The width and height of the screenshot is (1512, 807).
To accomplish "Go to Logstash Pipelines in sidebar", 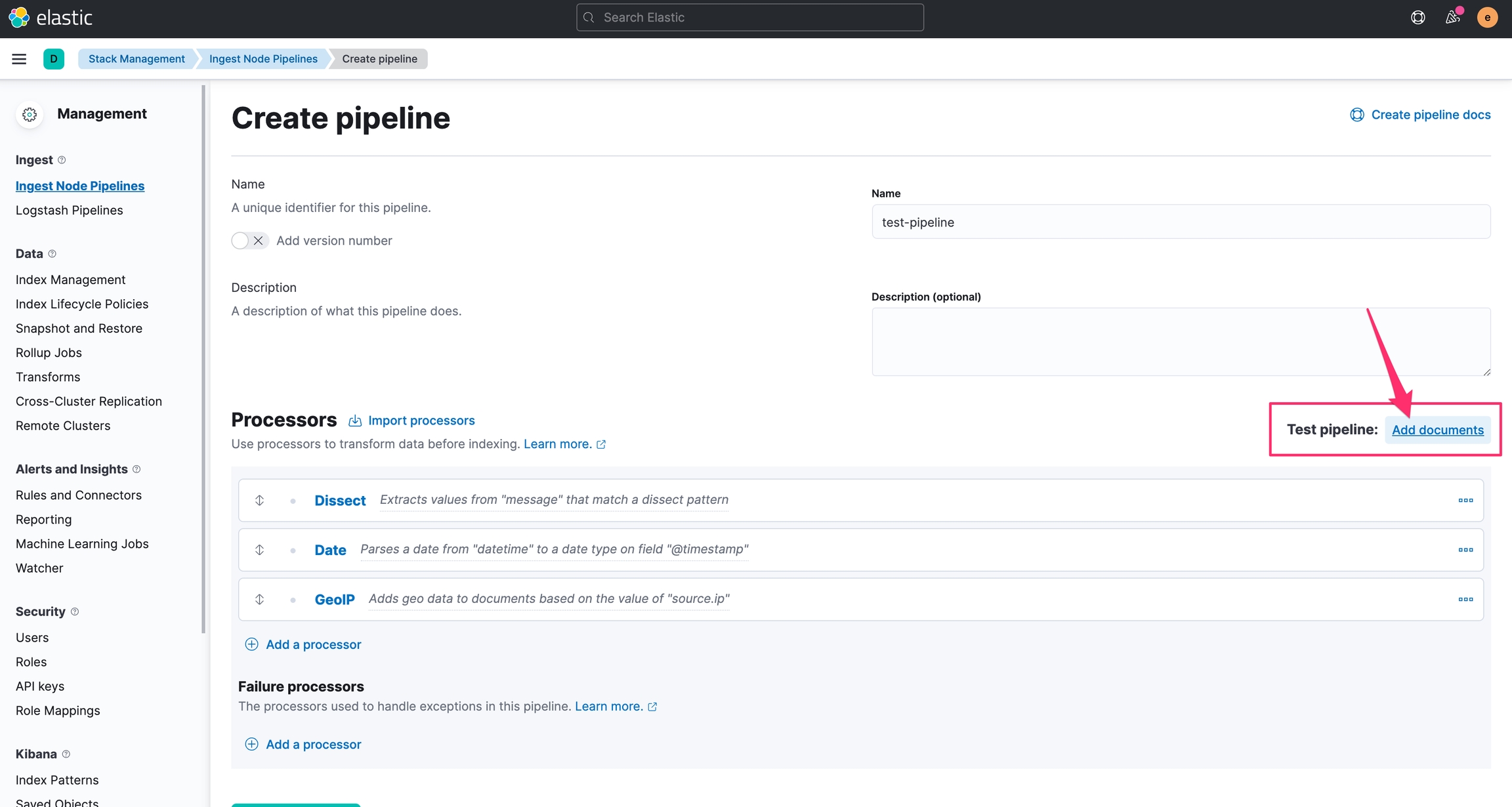I will tap(69, 211).
